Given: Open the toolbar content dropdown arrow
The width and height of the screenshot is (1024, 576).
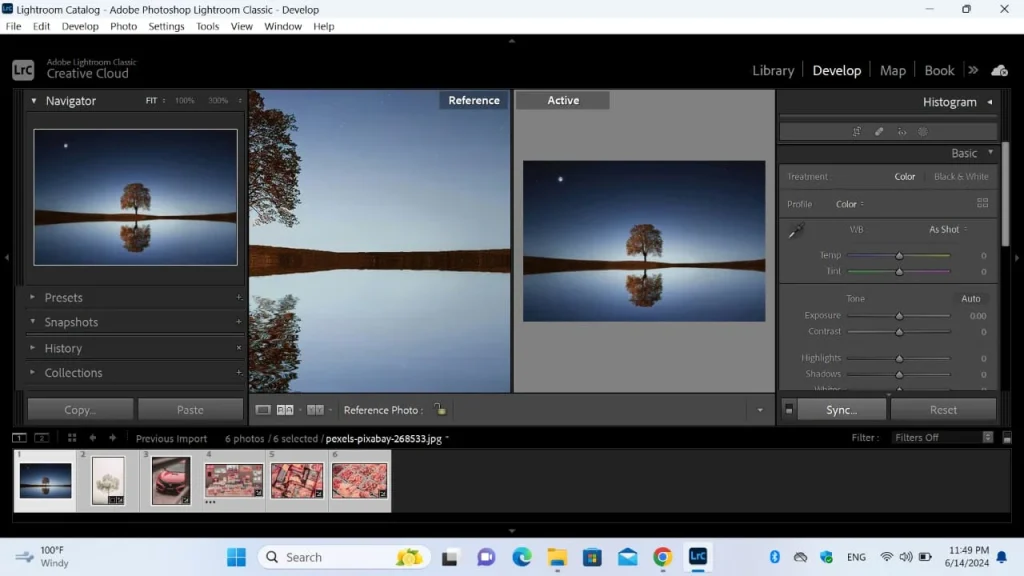Looking at the screenshot, I should coord(760,410).
